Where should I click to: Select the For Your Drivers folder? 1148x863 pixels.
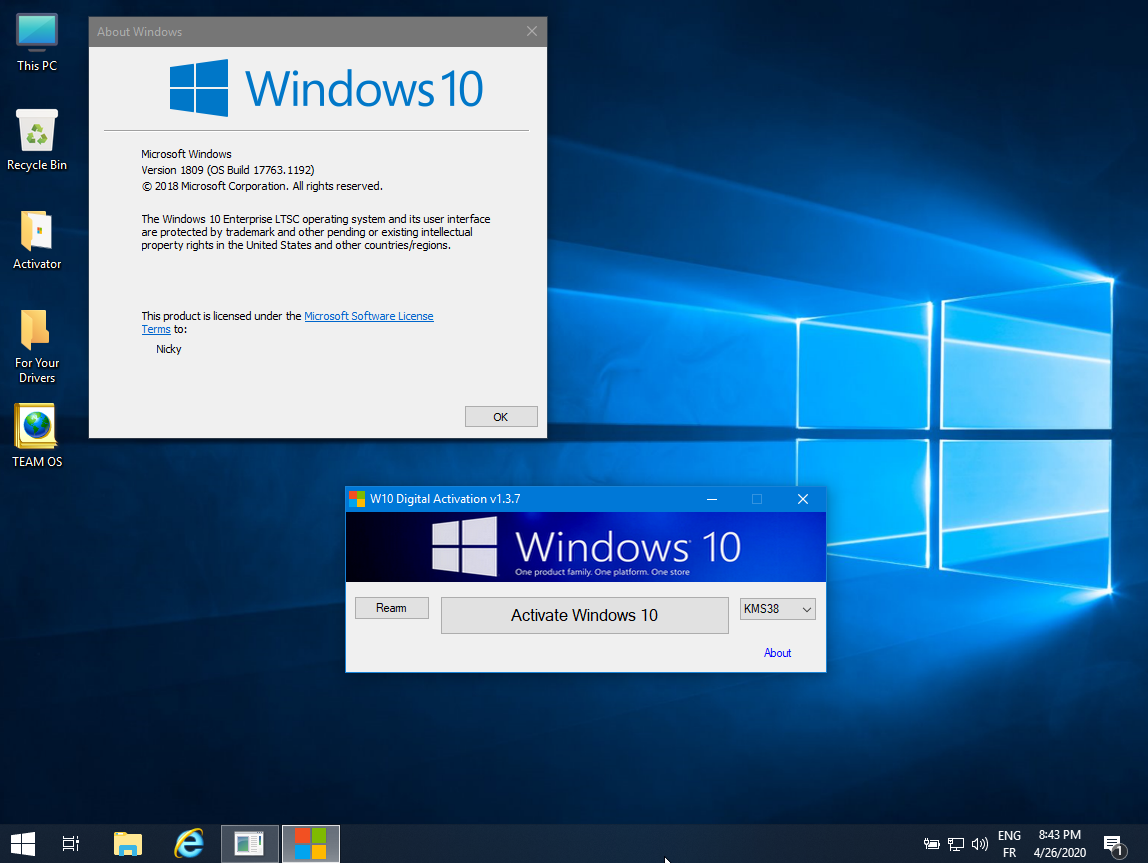coord(37,346)
